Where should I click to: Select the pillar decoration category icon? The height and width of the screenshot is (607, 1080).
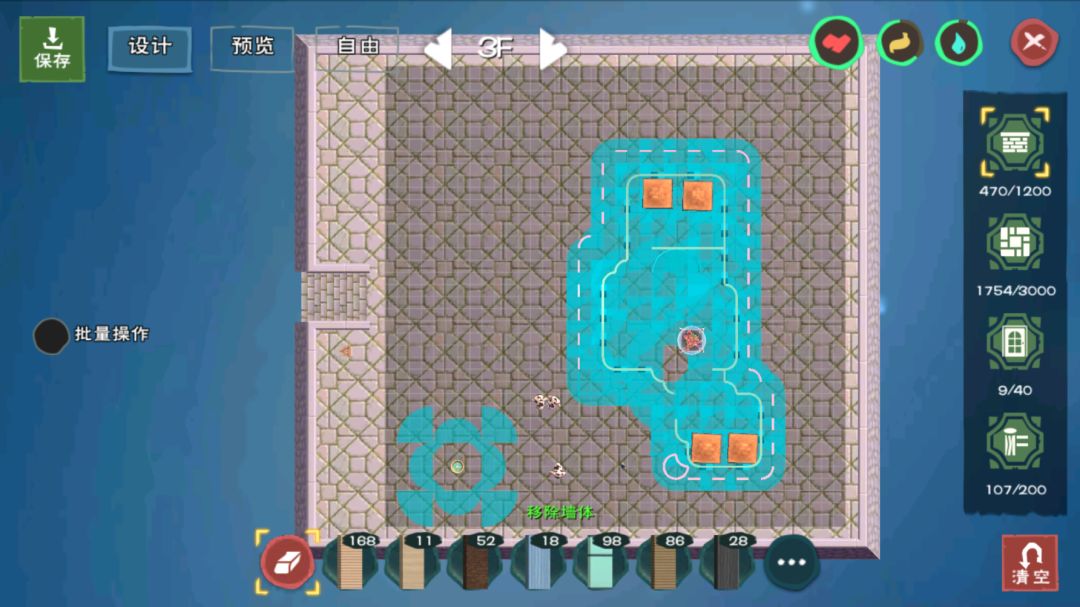pos(1015,442)
